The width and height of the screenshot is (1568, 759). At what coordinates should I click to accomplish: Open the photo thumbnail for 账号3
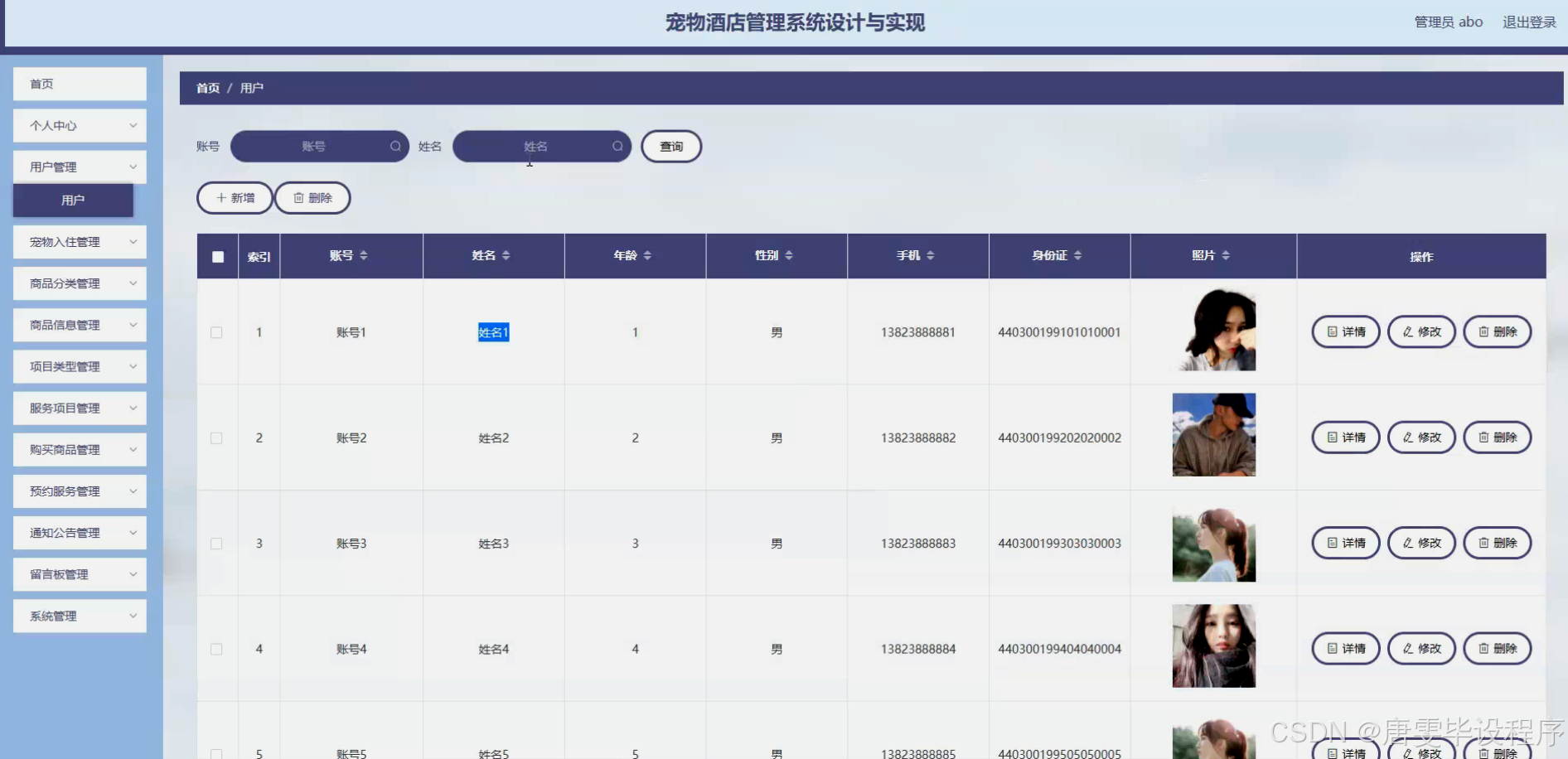pos(1213,540)
